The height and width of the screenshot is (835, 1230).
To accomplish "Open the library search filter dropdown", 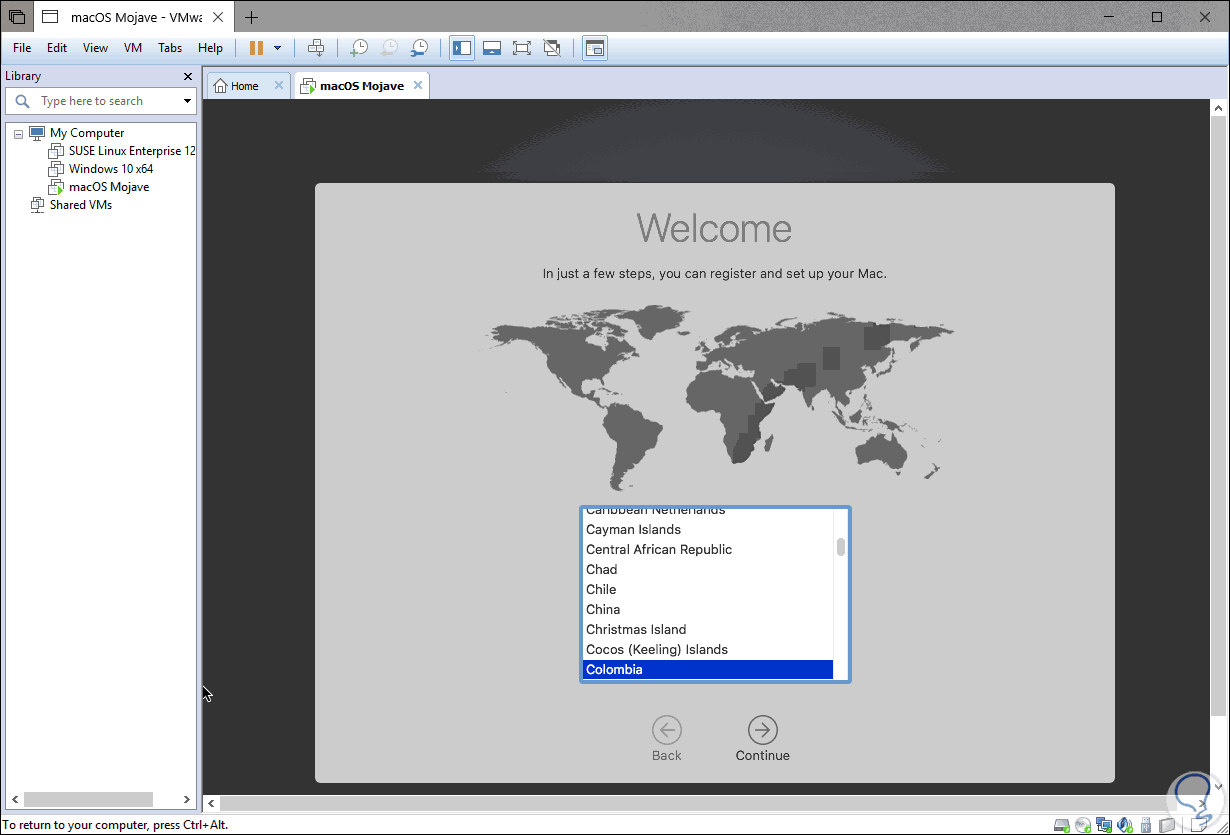I will [187, 101].
